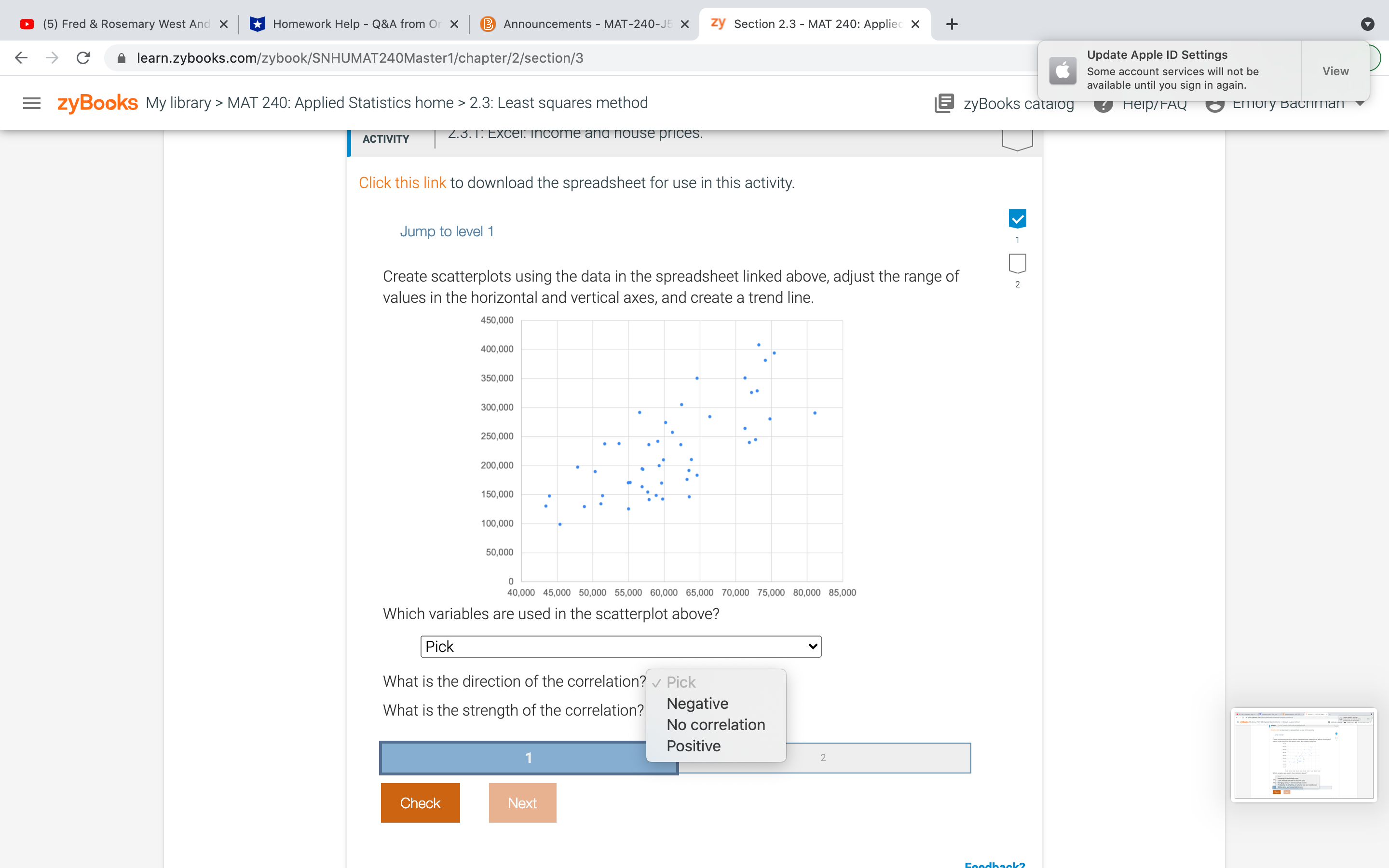The image size is (1389, 868).
Task: Drag the progress slider between level 1 and 2
Action: tap(675, 757)
